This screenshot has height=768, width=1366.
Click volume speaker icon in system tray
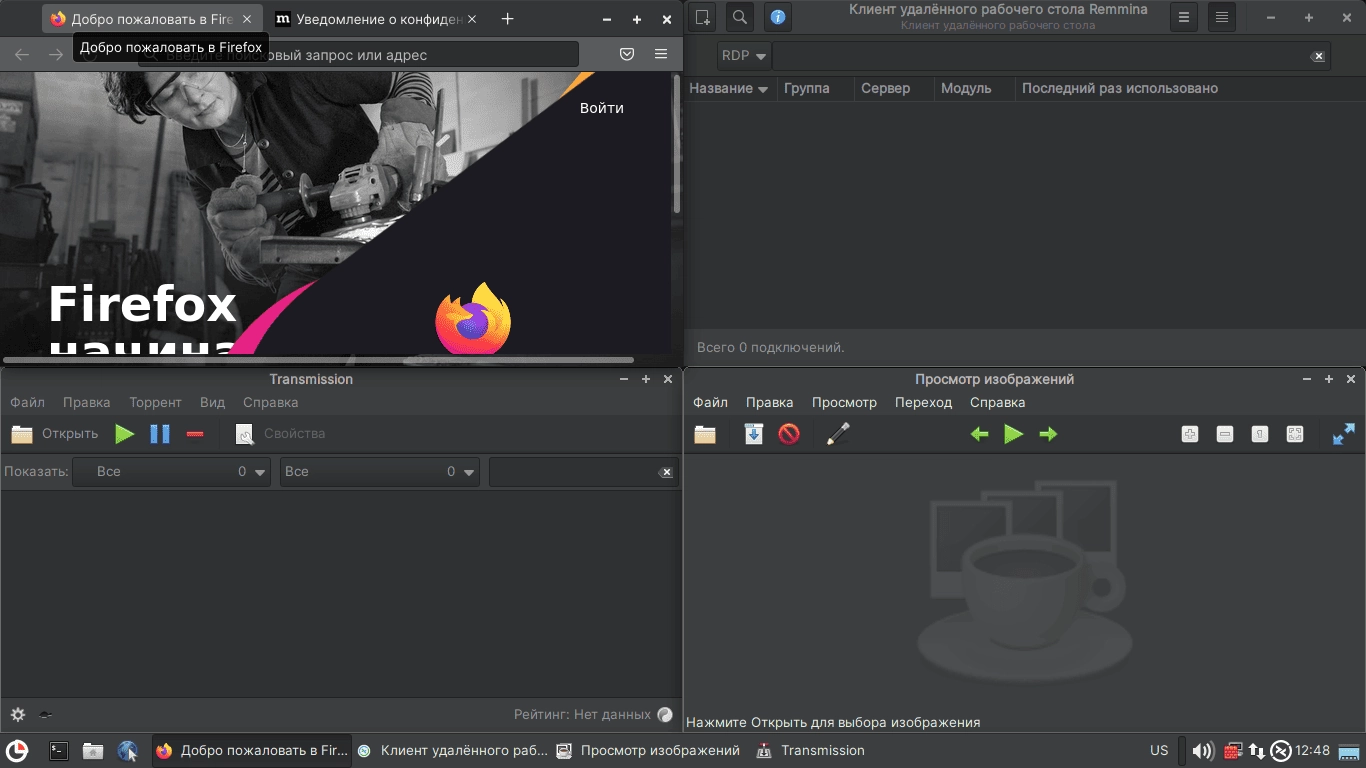tap(1203, 750)
